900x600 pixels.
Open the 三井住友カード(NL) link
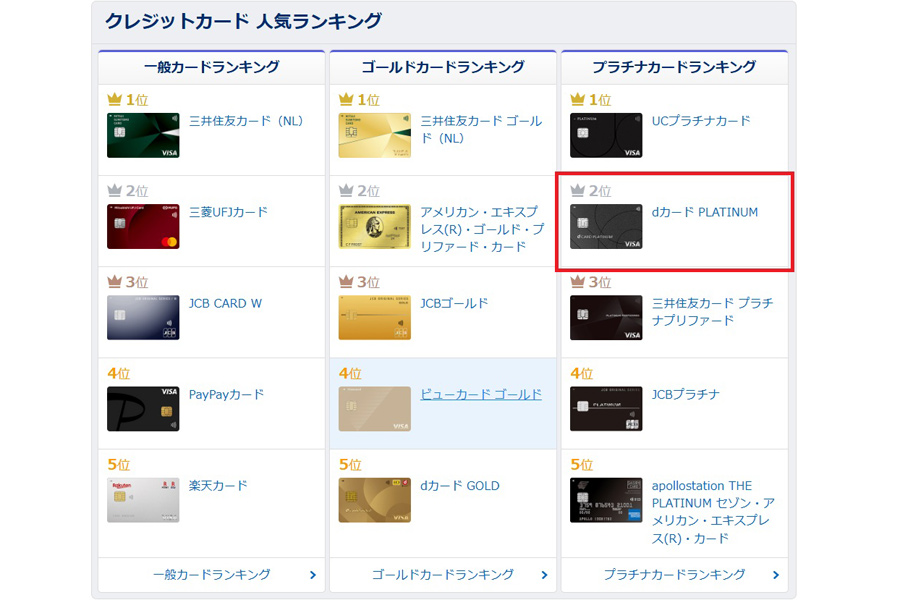tap(246, 121)
